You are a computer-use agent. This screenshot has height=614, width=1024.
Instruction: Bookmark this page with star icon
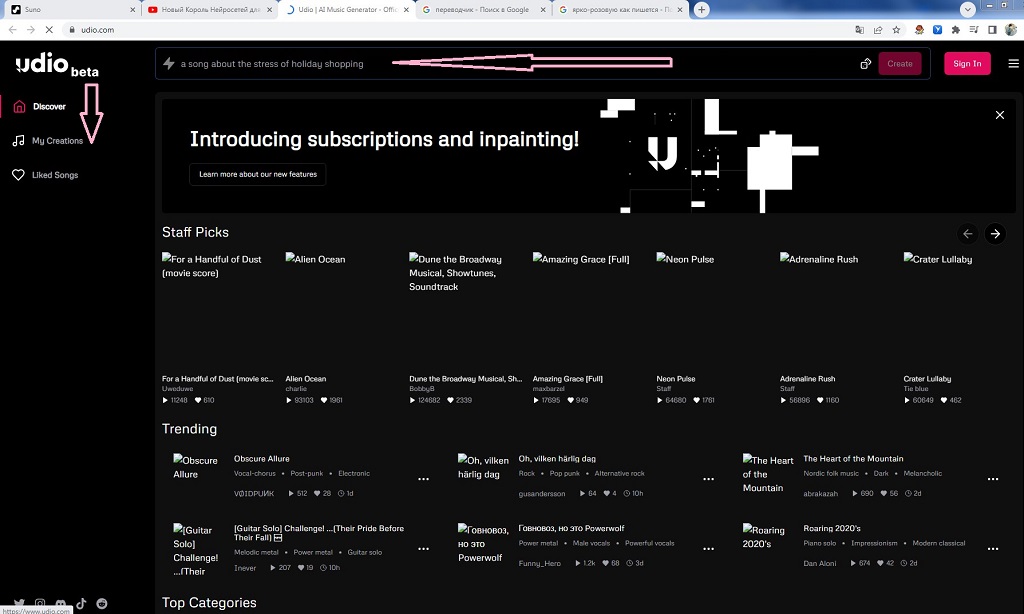(x=898, y=30)
